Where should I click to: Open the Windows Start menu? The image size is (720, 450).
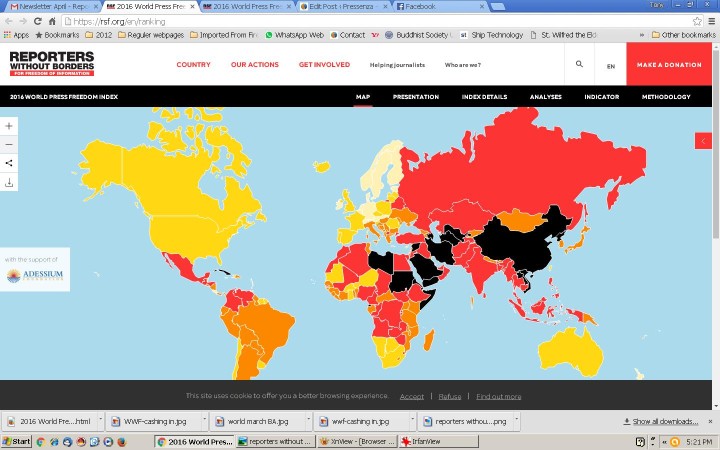coord(15,441)
